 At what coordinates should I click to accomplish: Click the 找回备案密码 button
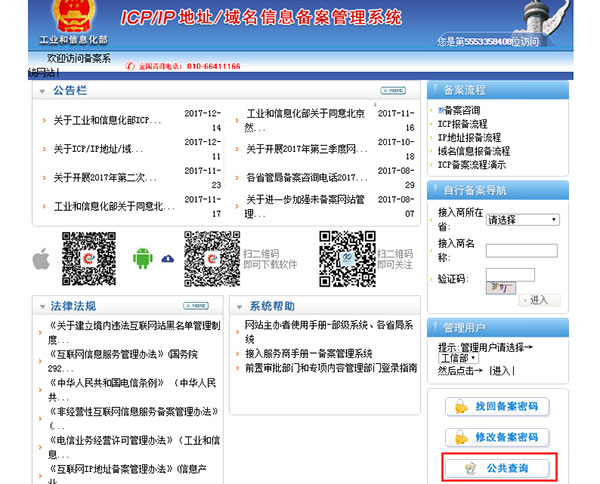pos(497,406)
